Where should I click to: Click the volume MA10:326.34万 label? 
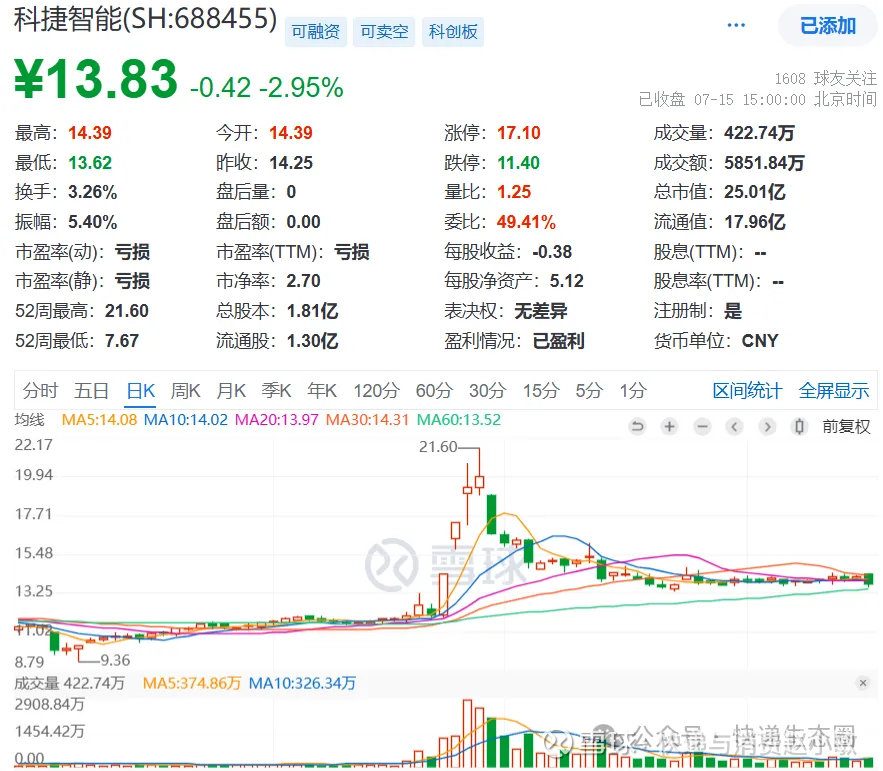pyautogui.click(x=302, y=683)
